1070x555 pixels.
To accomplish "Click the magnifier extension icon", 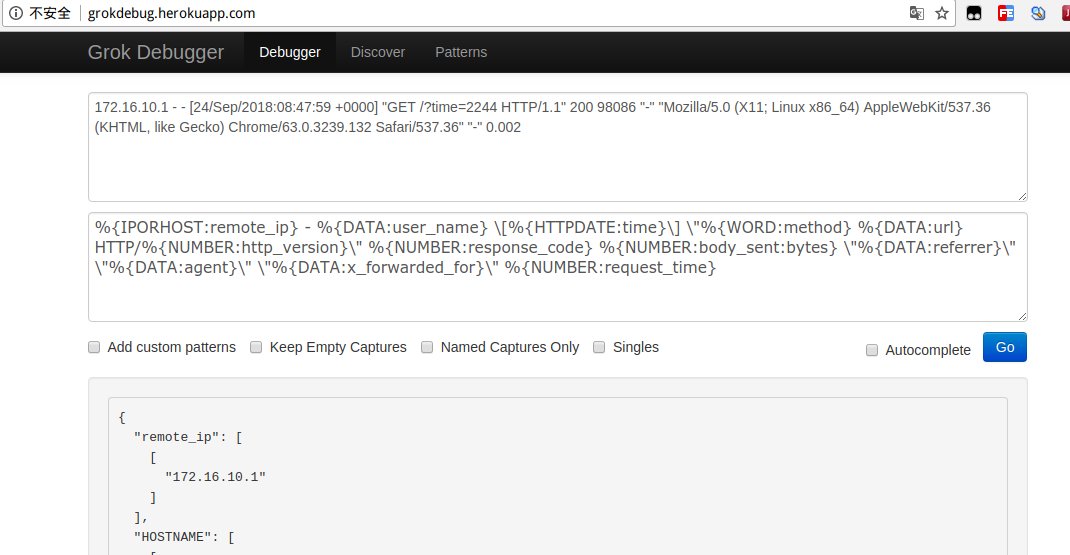I will click(x=1038, y=13).
